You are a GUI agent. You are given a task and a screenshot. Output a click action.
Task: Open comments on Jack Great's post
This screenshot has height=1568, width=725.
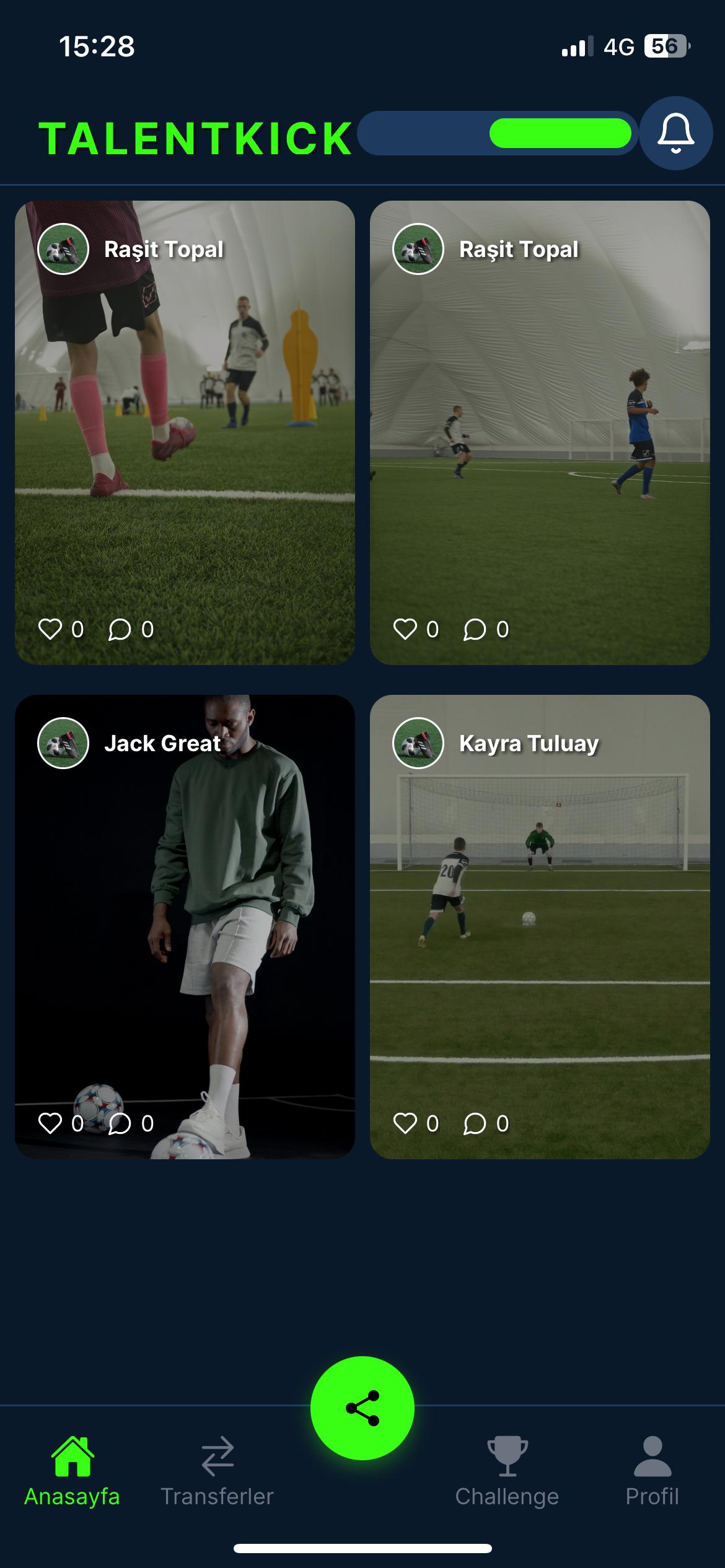tap(120, 1123)
